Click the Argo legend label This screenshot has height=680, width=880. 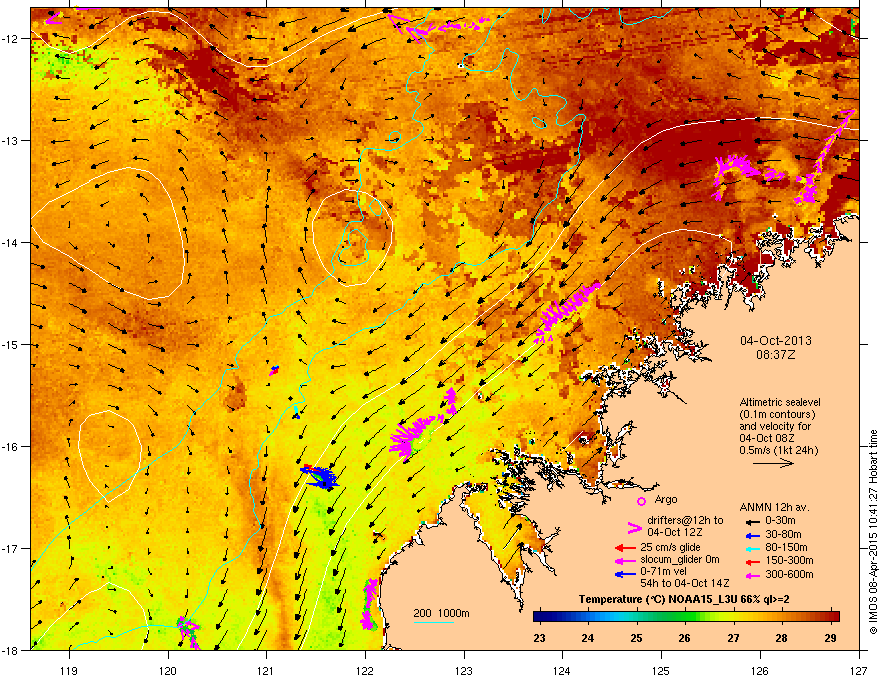666,499
